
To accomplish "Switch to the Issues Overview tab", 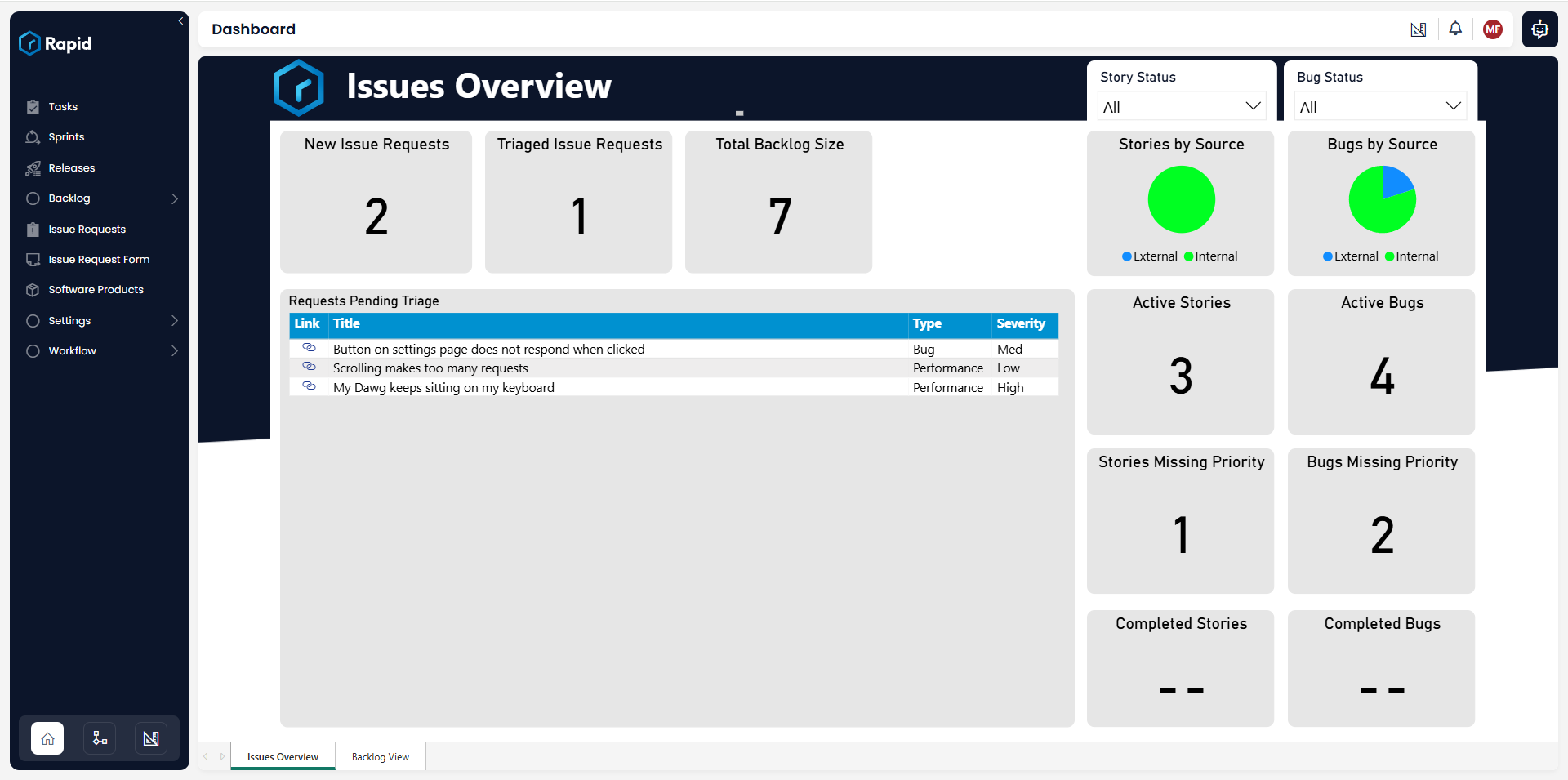I will [283, 756].
